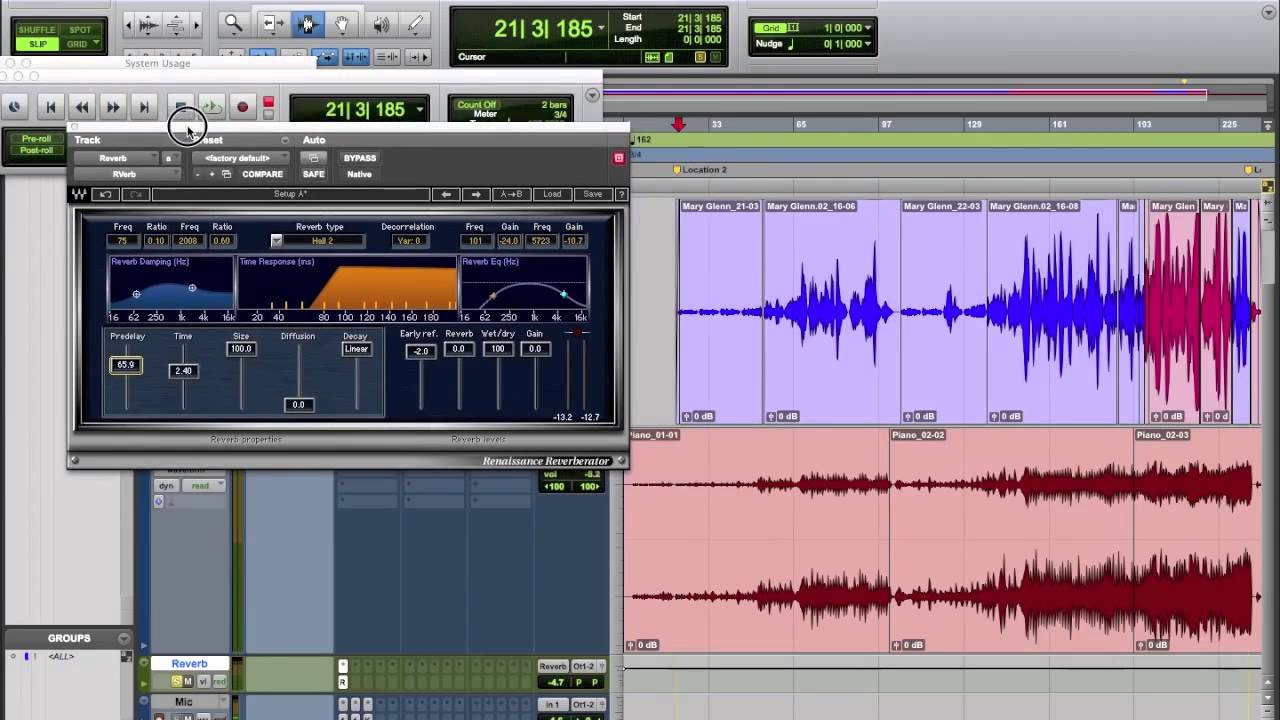1280x720 pixels.
Task: Click Load in Waves toolbar
Action: pyautogui.click(x=552, y=194)
